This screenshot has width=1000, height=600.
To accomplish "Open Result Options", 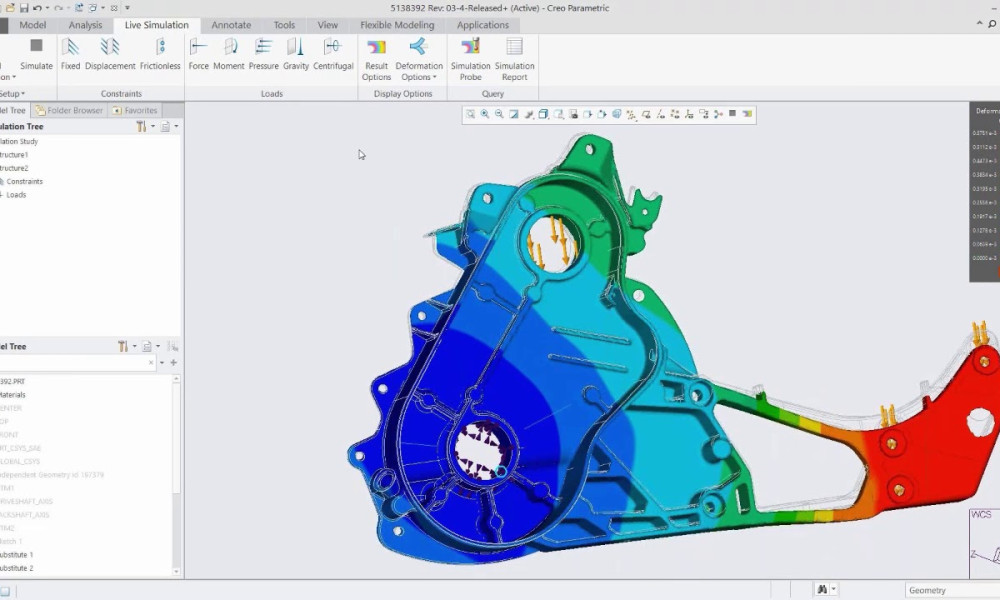I will pos(376,60).
